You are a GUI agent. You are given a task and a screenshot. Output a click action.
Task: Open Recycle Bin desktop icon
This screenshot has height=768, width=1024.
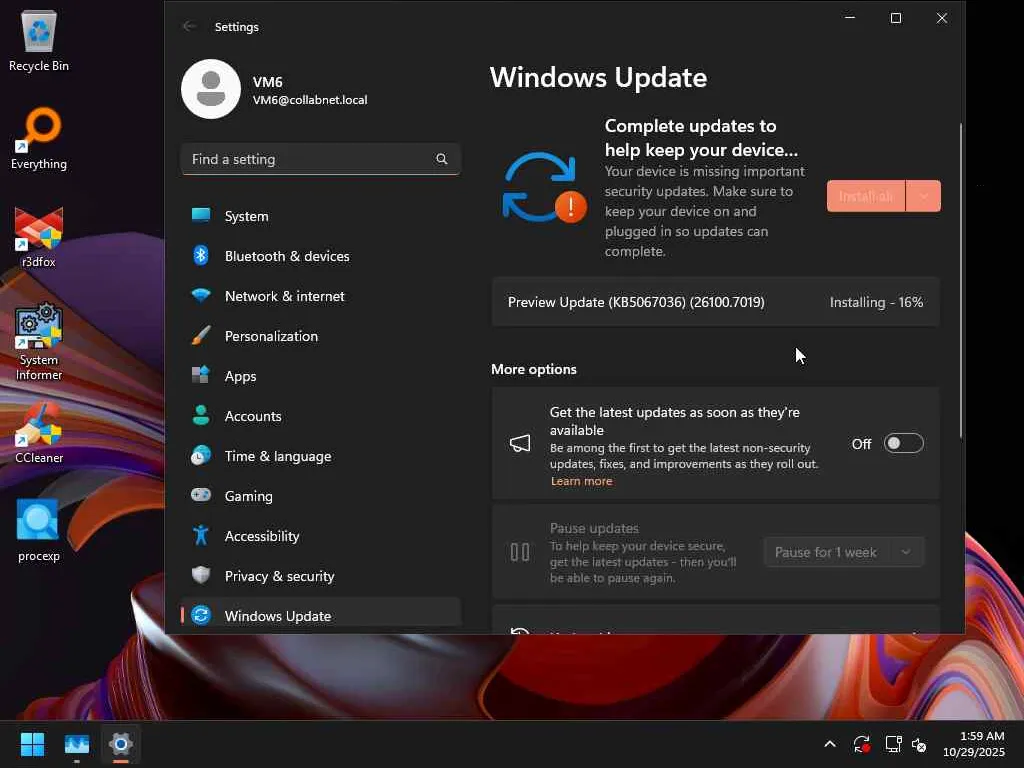39,40
